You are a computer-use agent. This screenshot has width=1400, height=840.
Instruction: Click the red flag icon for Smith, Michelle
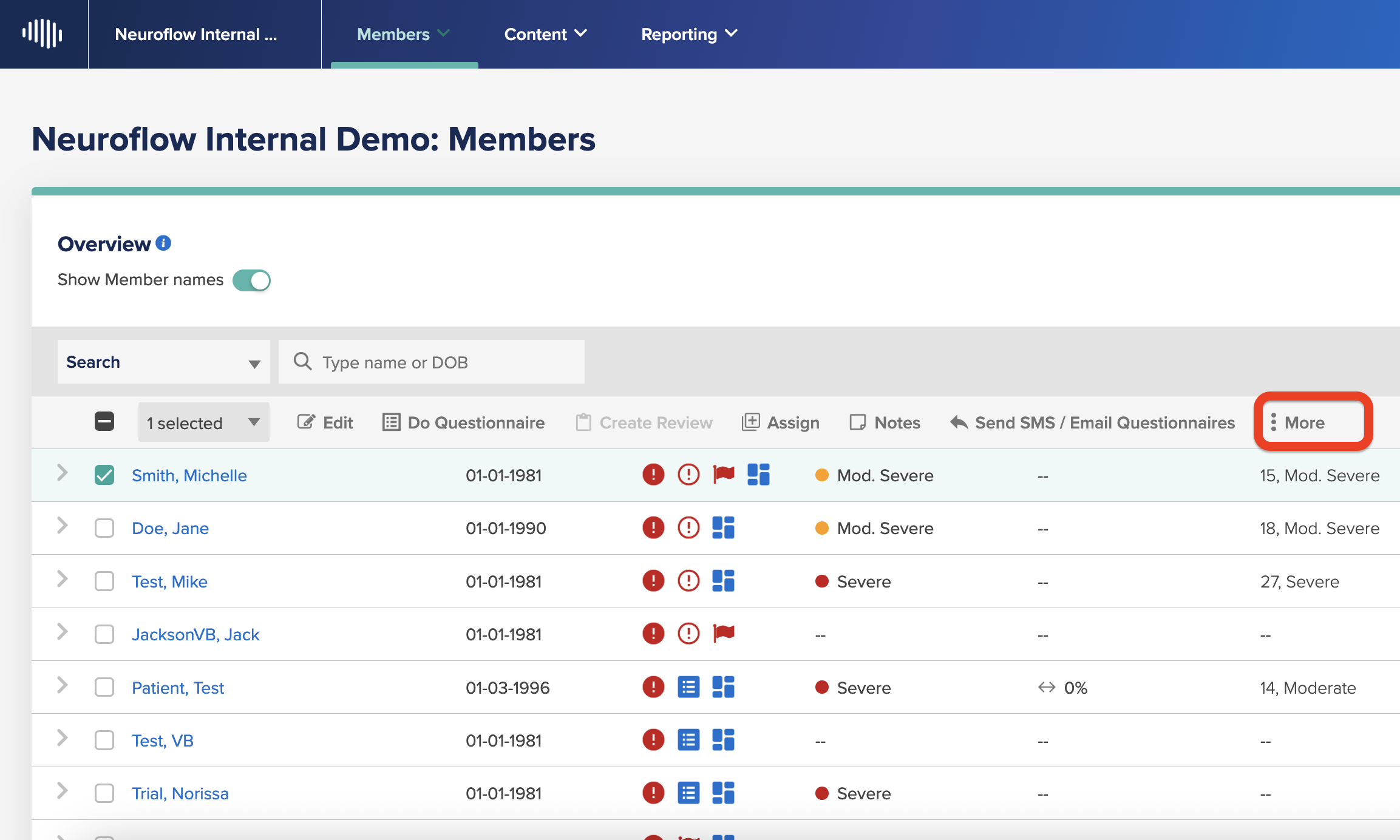(723, 474)
